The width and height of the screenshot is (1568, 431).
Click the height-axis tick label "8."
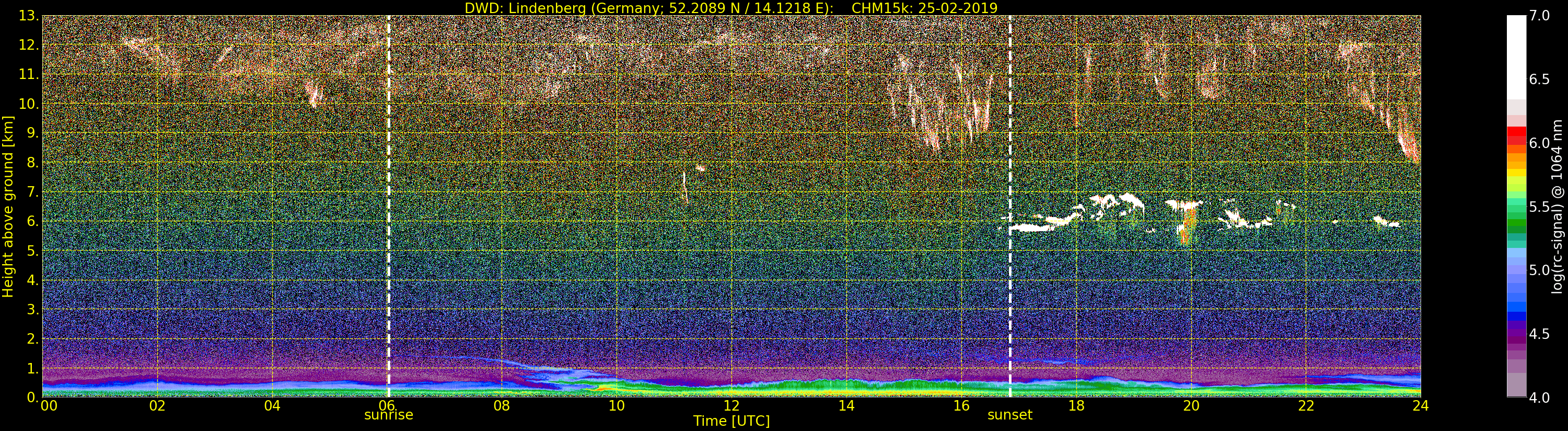32,162
